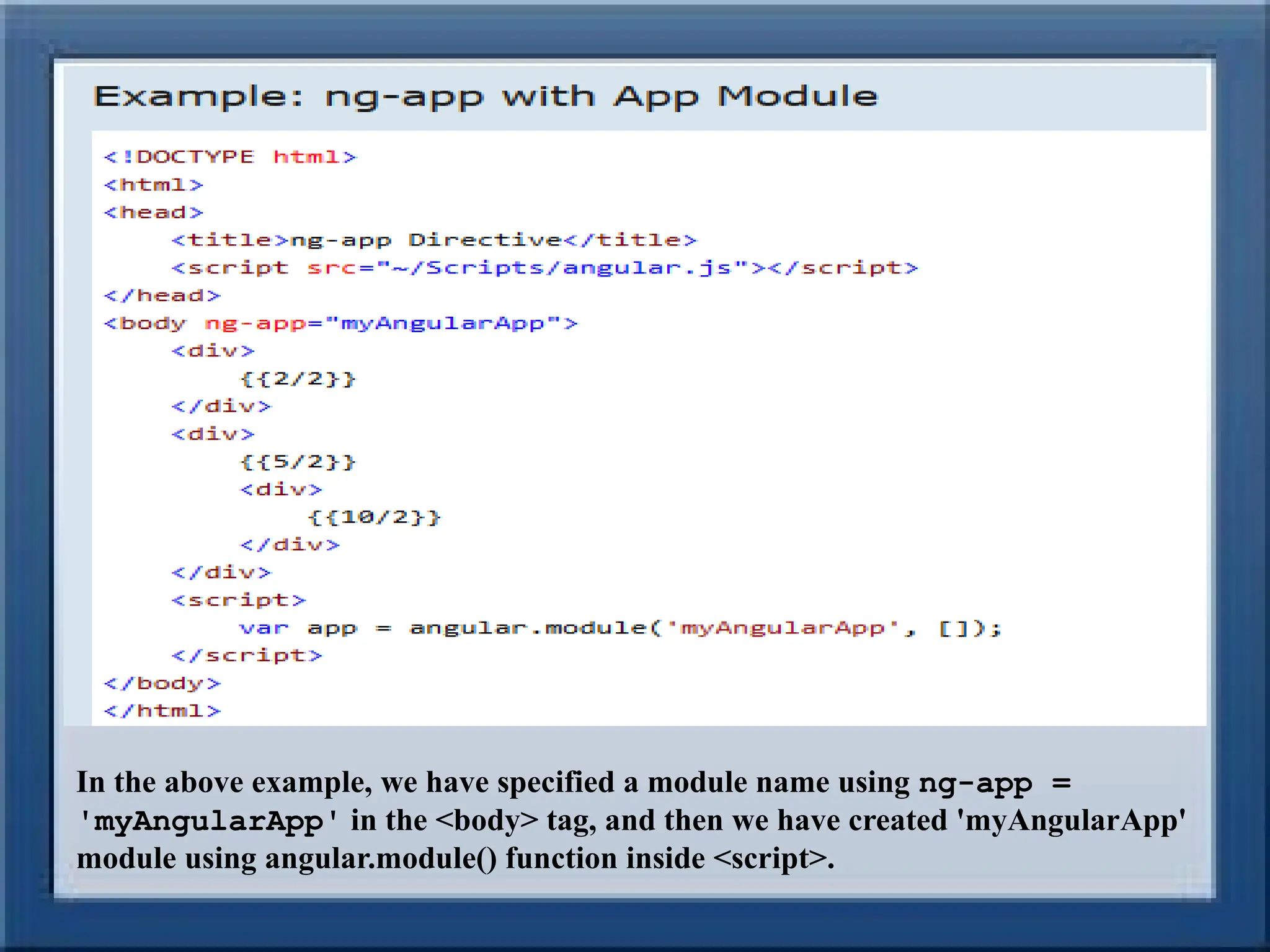Viewport: 1270px width, 952px height.
Task: Click the opening '<head>' tag line
Action: [x=154, y=213]
